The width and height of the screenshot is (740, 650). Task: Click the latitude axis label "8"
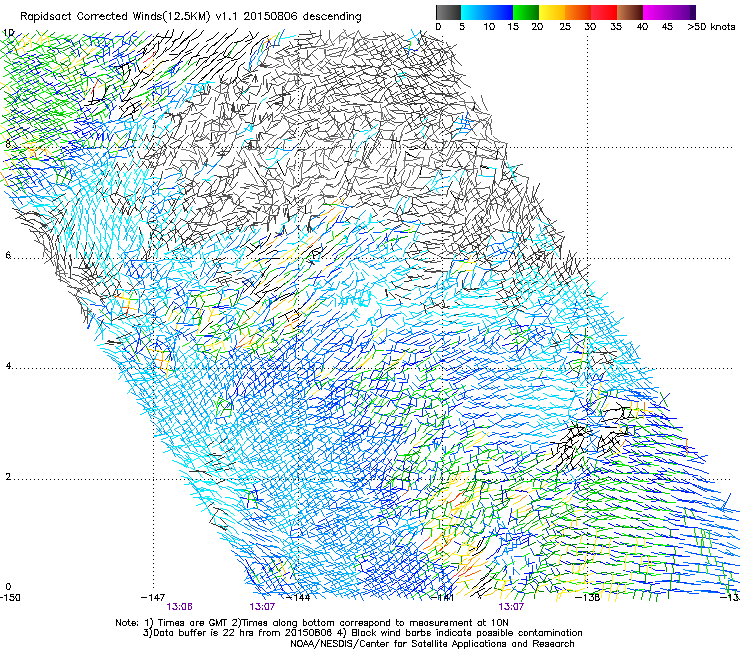point(8,144)
